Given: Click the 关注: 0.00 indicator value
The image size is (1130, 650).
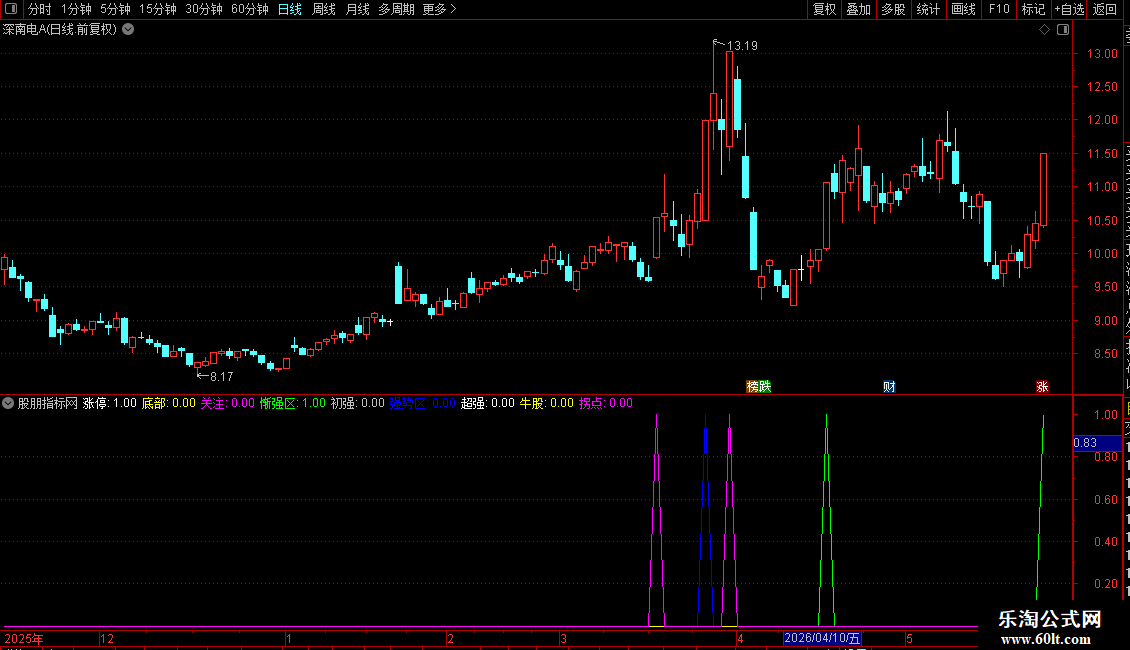Looking at the screenshot, I should point(228,404).
